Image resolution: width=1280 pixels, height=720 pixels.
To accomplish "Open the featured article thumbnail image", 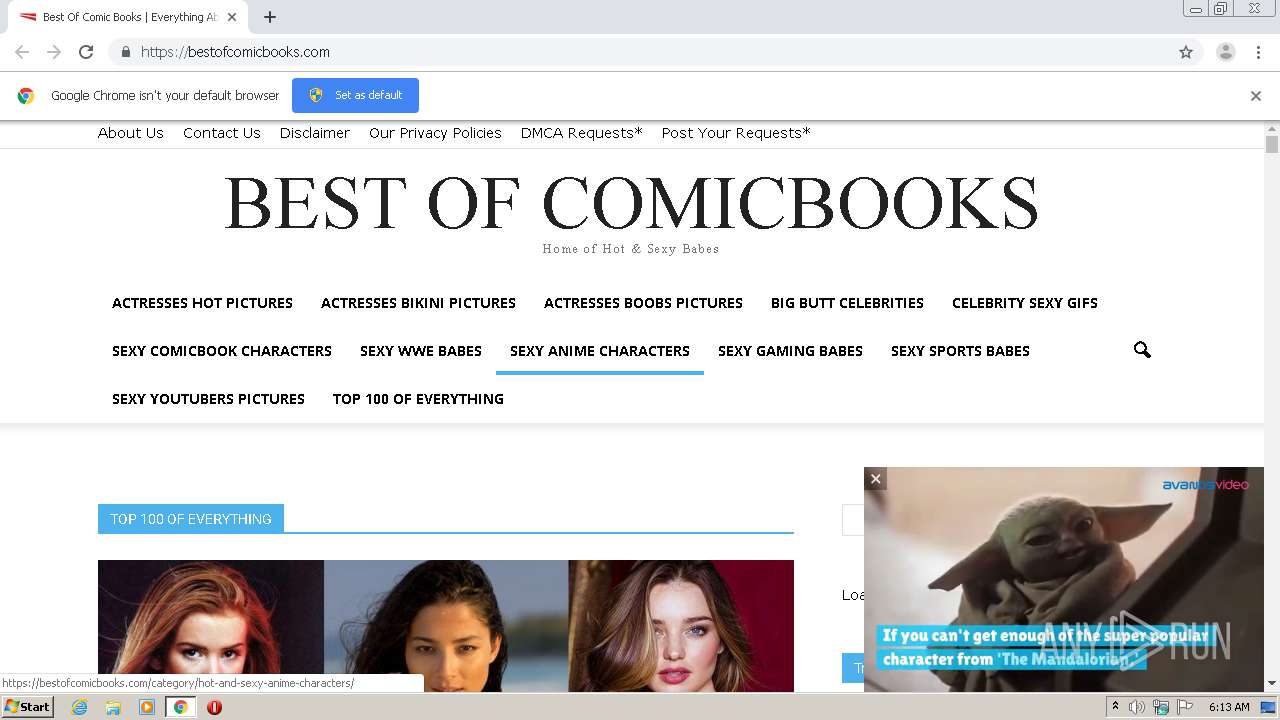I will pos(446,626).
